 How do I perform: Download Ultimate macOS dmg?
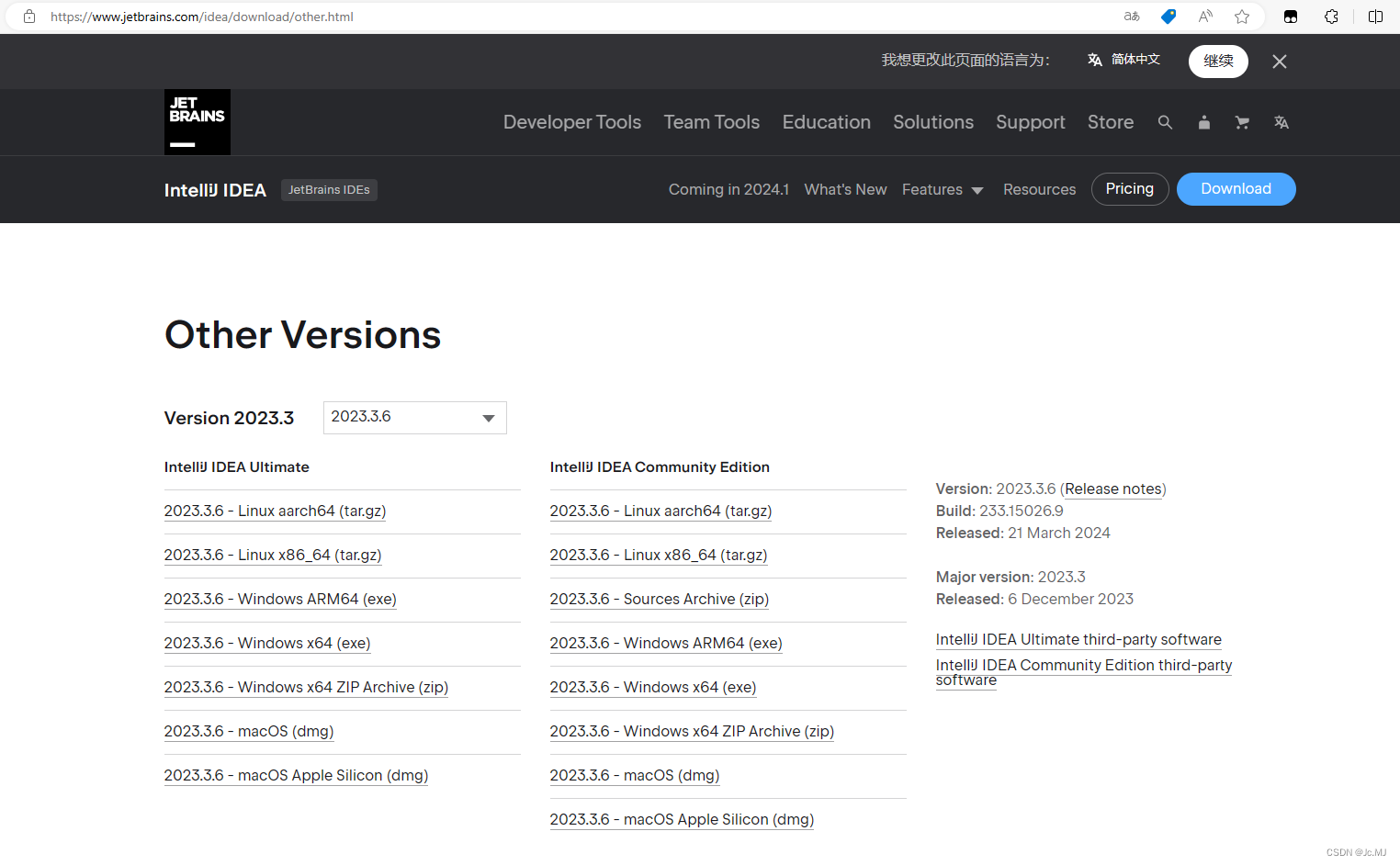(249, 732)
